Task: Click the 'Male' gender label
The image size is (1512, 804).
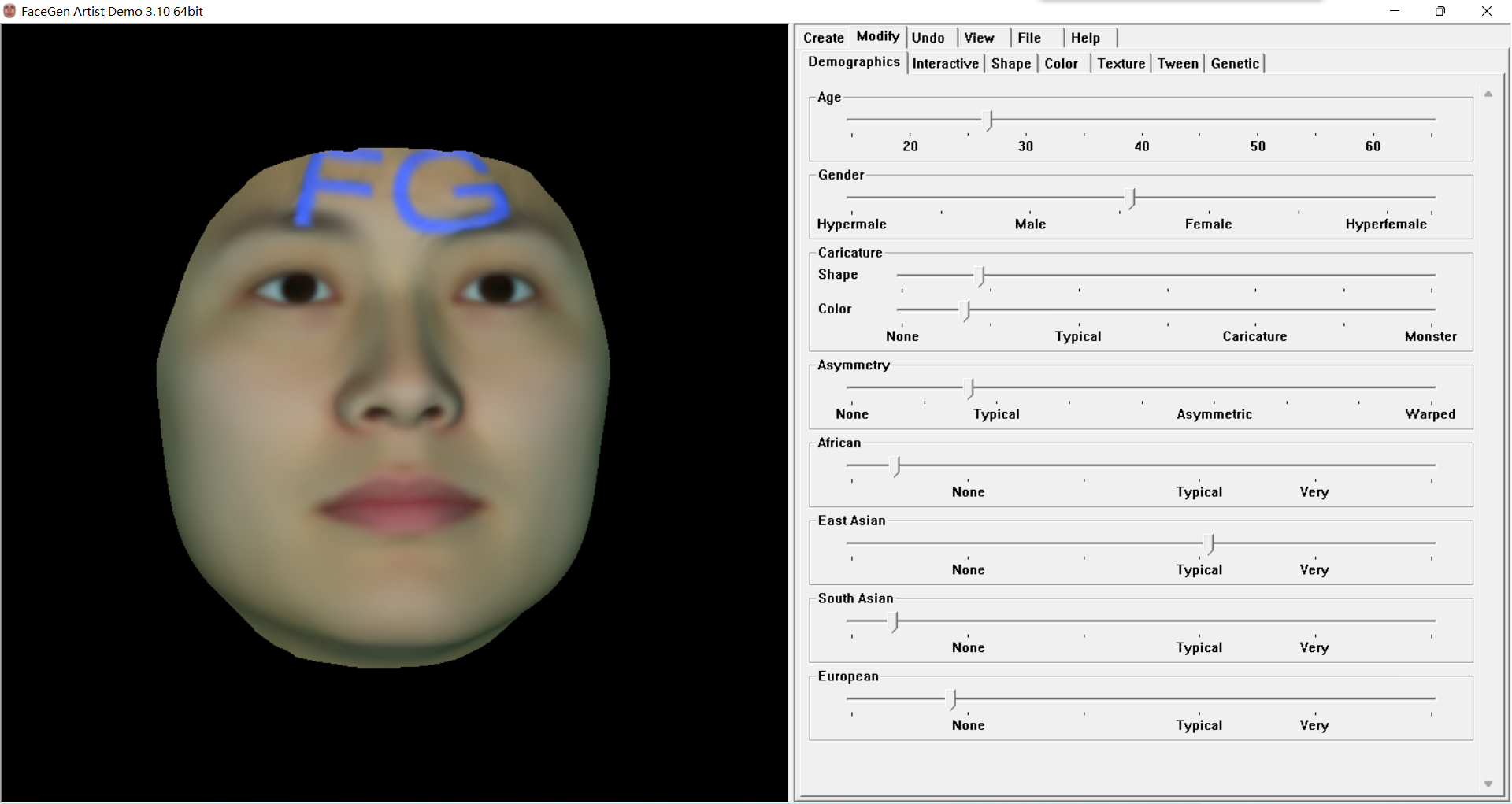Action: click(x=1030, y=224)
